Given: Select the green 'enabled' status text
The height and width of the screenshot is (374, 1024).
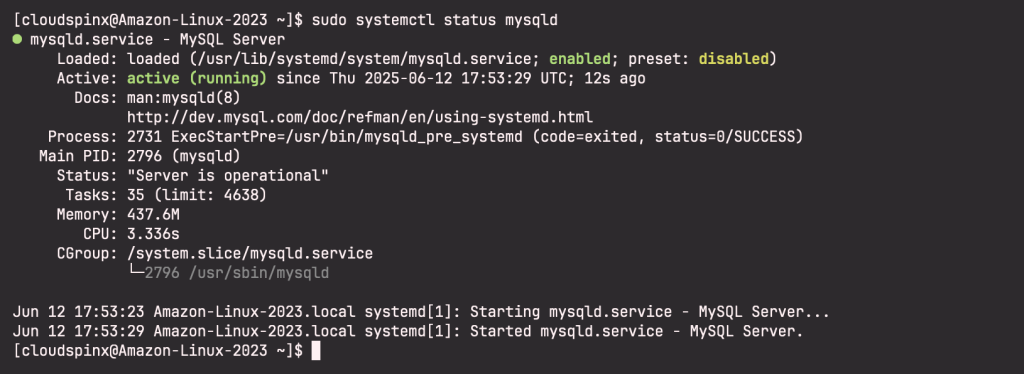Looking at the screenshot, I should click(x=579, y=59).
